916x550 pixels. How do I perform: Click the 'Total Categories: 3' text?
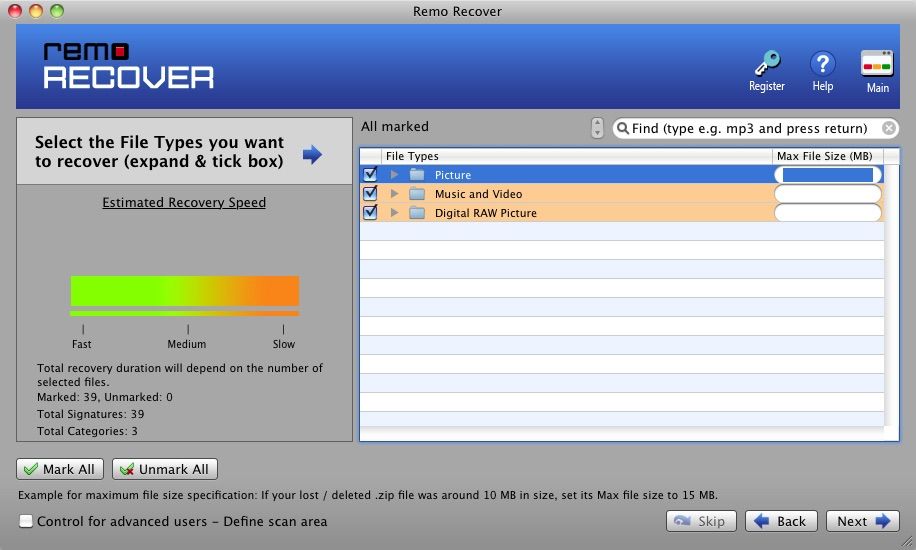tap(87, 431)
